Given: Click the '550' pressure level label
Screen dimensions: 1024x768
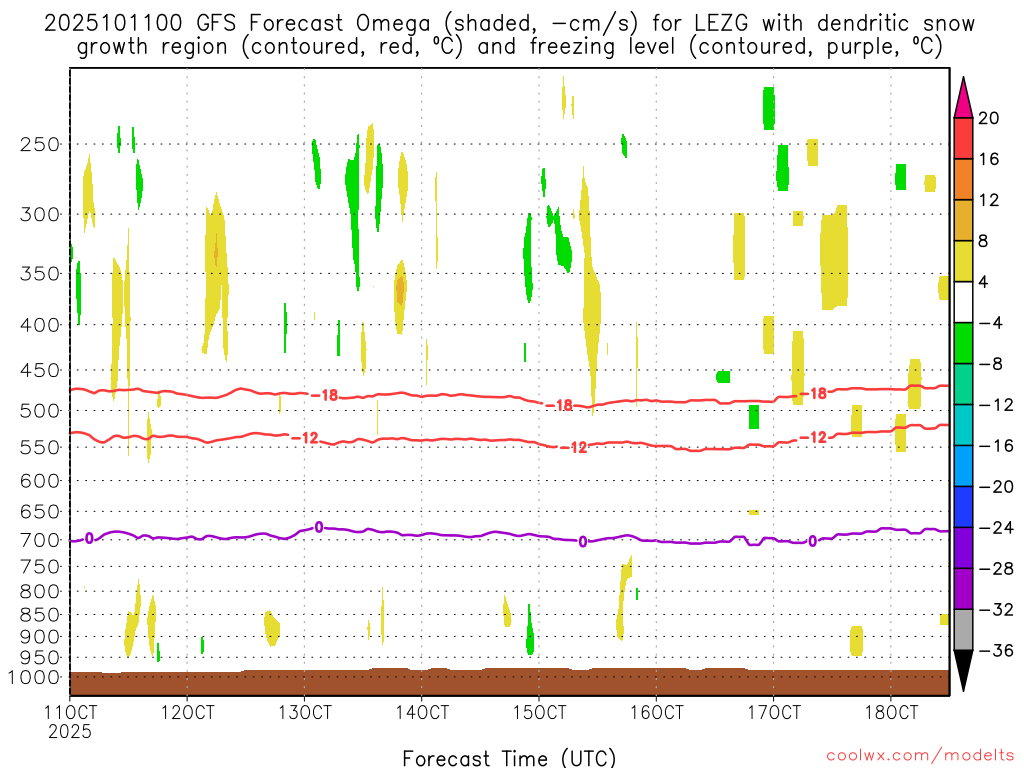Looking at the screenshot, I should coord(40,447).
